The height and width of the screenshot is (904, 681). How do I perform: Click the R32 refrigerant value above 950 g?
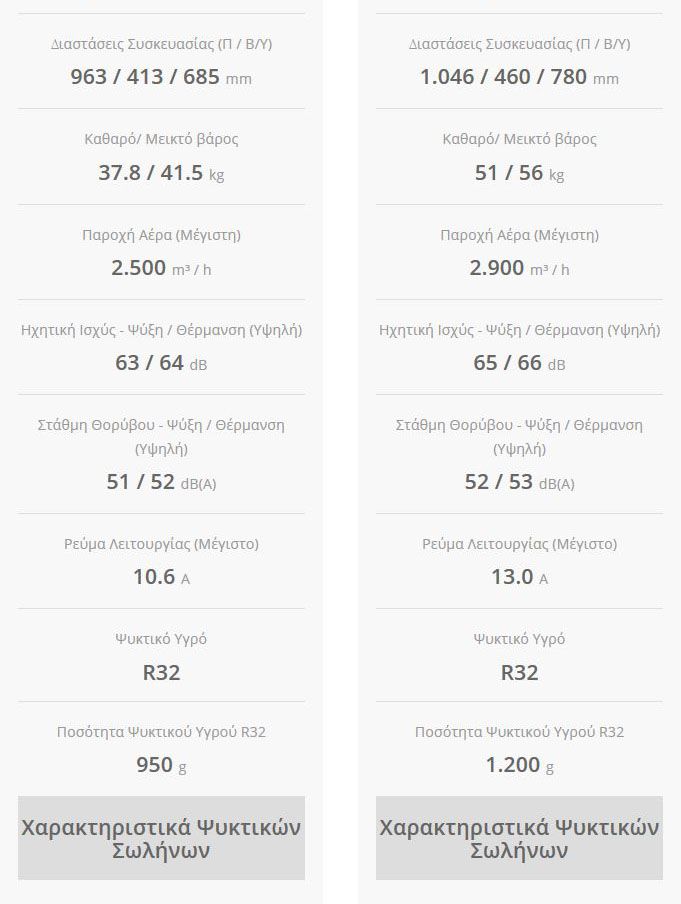click(x=161, y=672)
